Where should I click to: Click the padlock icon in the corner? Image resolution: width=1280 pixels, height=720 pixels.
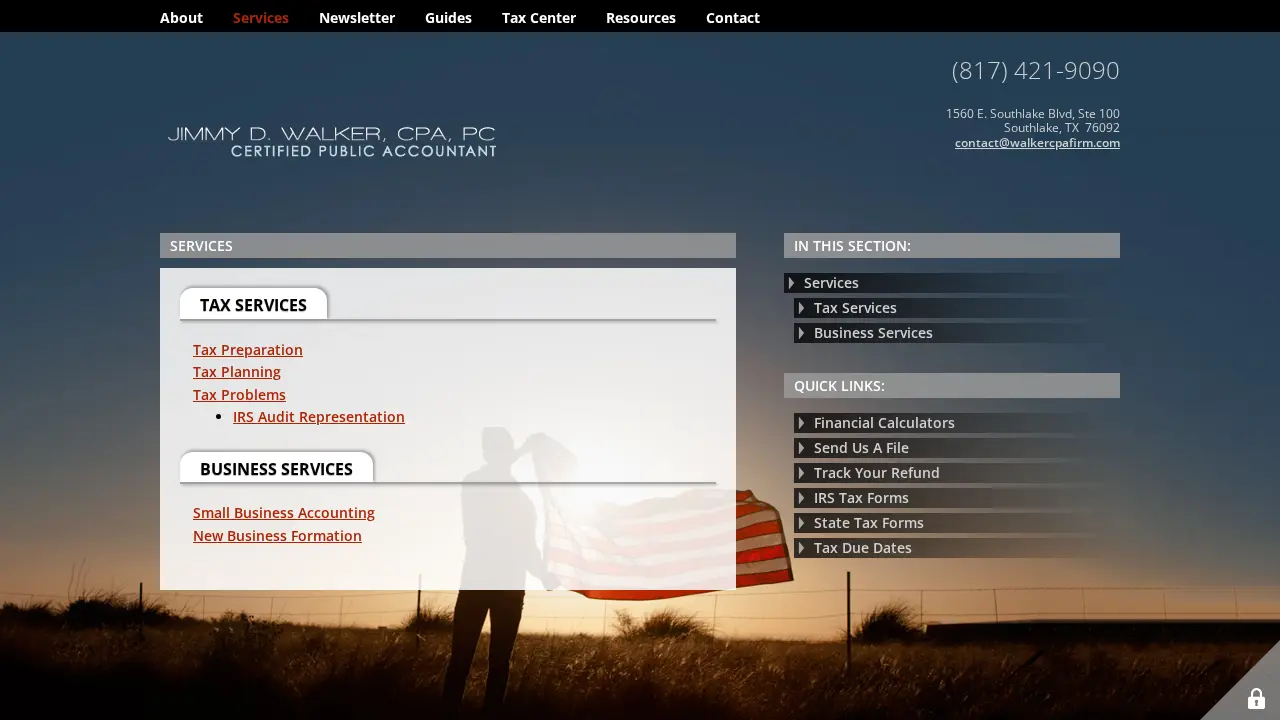tap(1256, 699)
